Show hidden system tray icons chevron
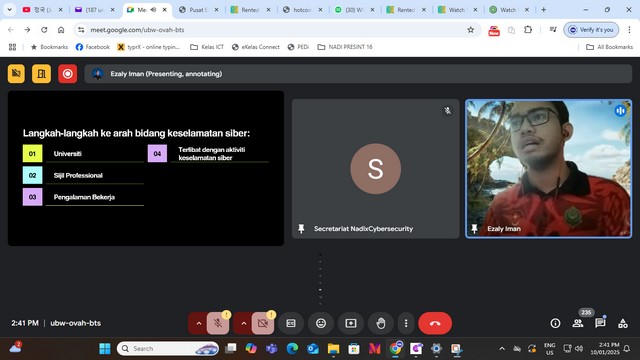 click(502, 349)
